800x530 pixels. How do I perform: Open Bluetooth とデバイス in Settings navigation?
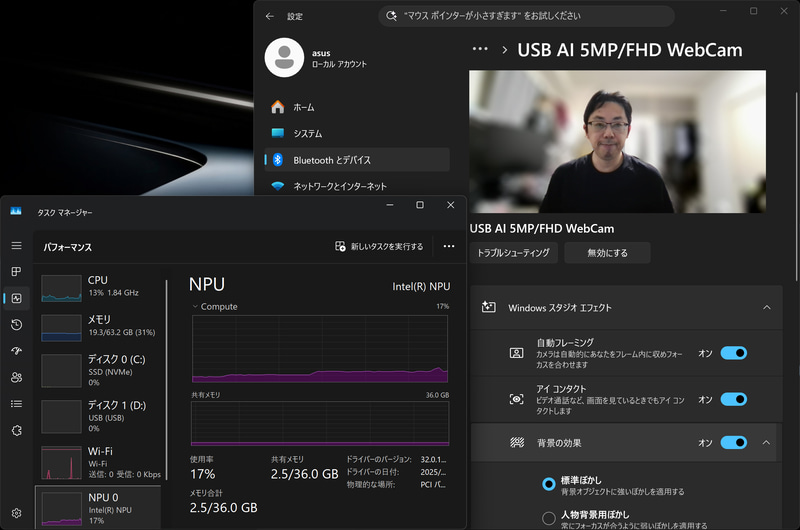click(x=357, y=160)
